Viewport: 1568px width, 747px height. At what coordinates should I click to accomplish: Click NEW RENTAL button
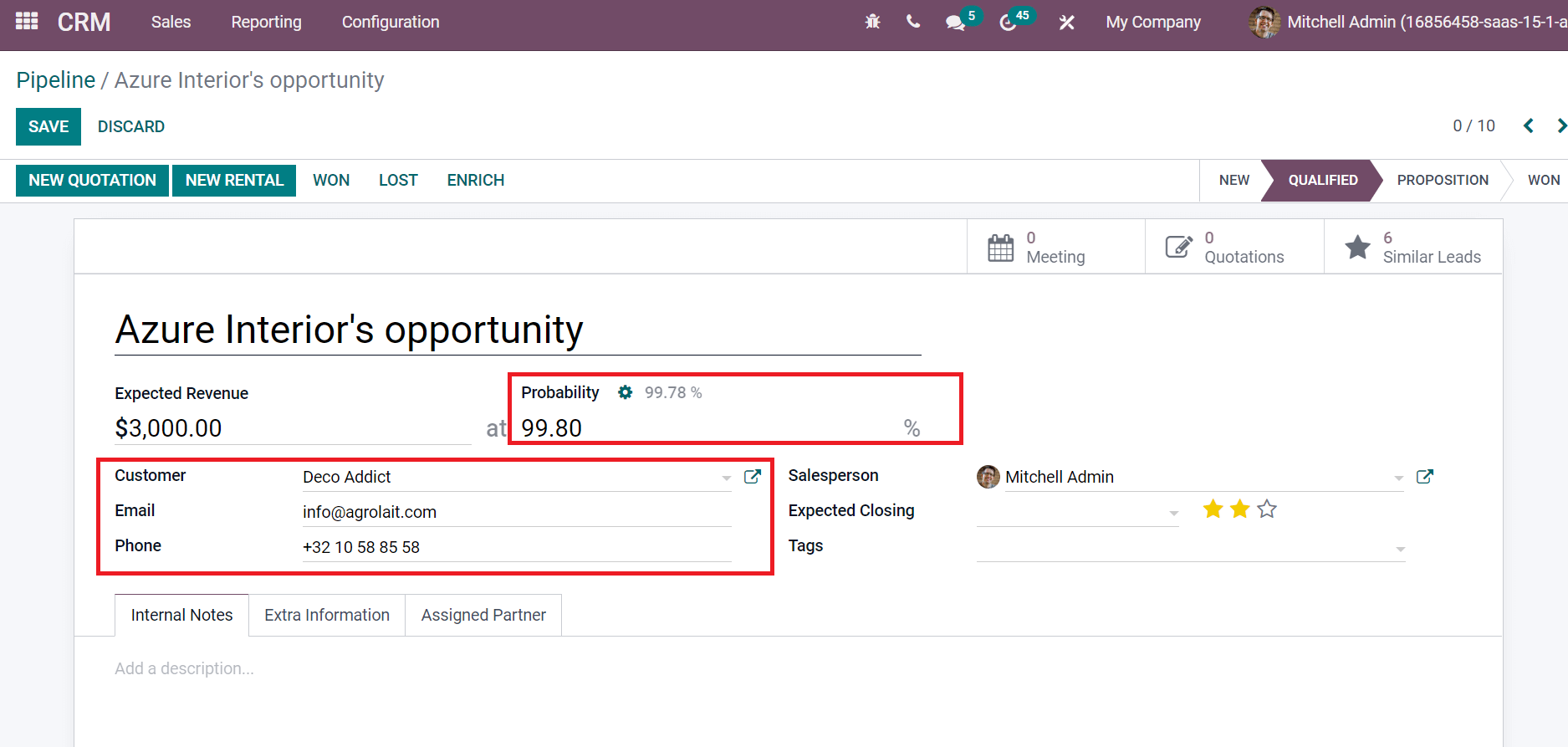tap(234, 181)
